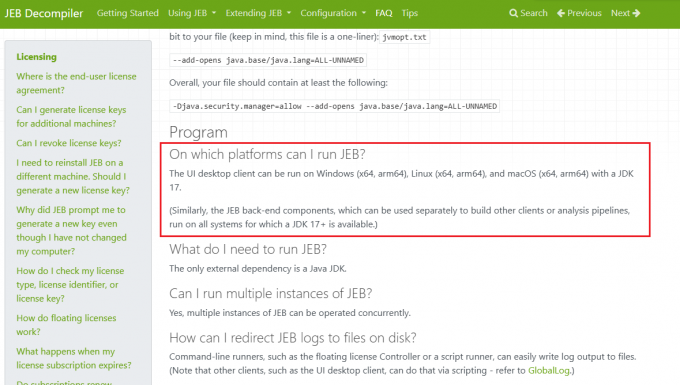Click 'Can I run multiple instances of JEB?' heading
The image size is (680, 385).
tap(271, 294)
